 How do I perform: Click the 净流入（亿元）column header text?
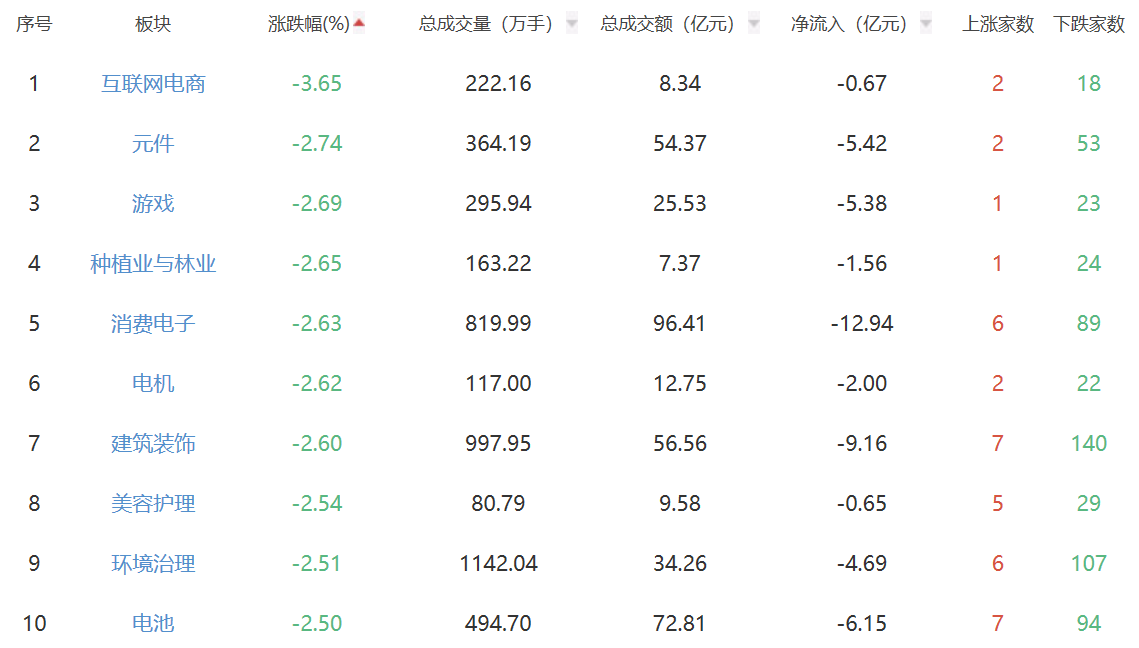click(849, 24)
